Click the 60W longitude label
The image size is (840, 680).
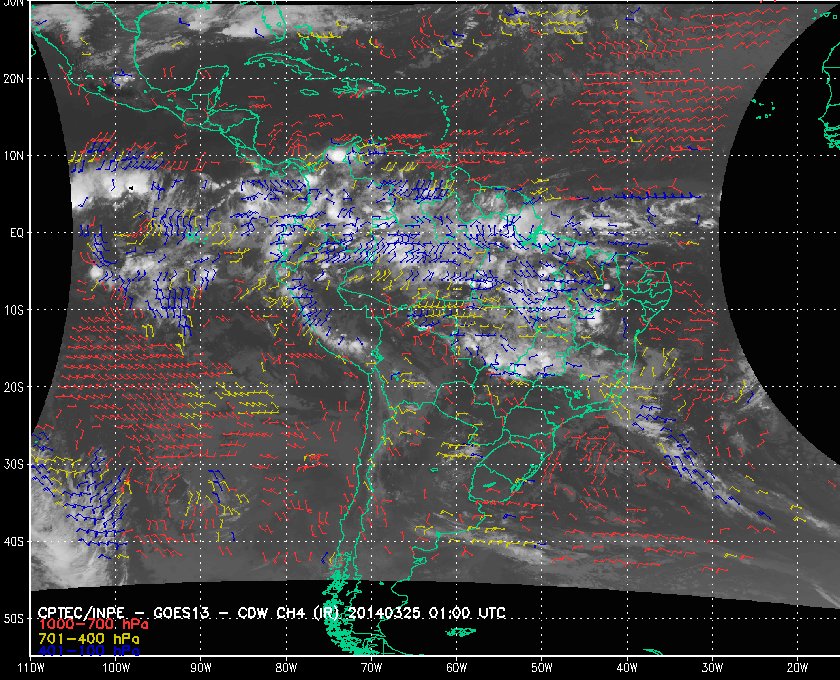pos(456,668)
